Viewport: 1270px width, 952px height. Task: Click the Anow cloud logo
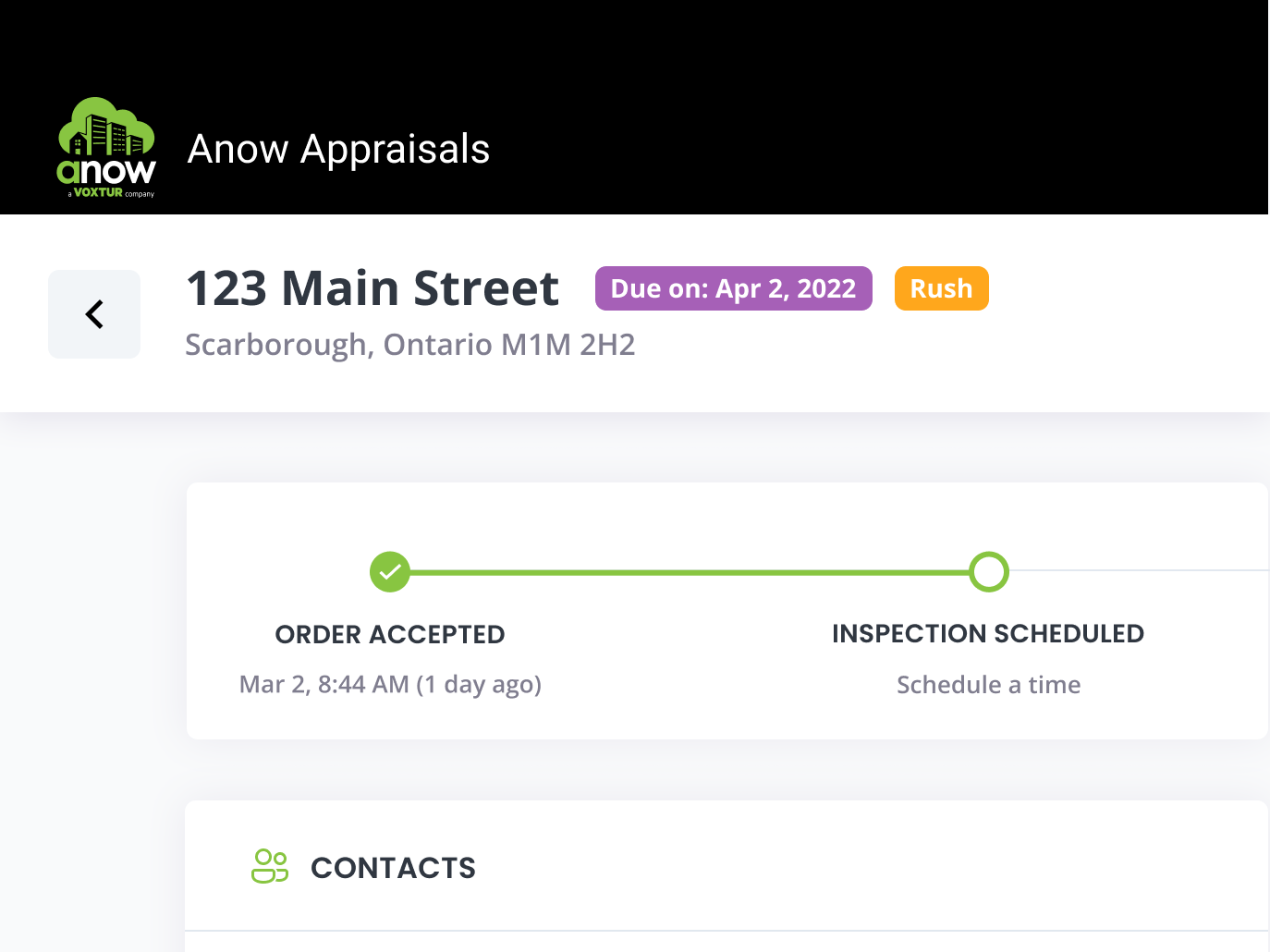(106, 148)
